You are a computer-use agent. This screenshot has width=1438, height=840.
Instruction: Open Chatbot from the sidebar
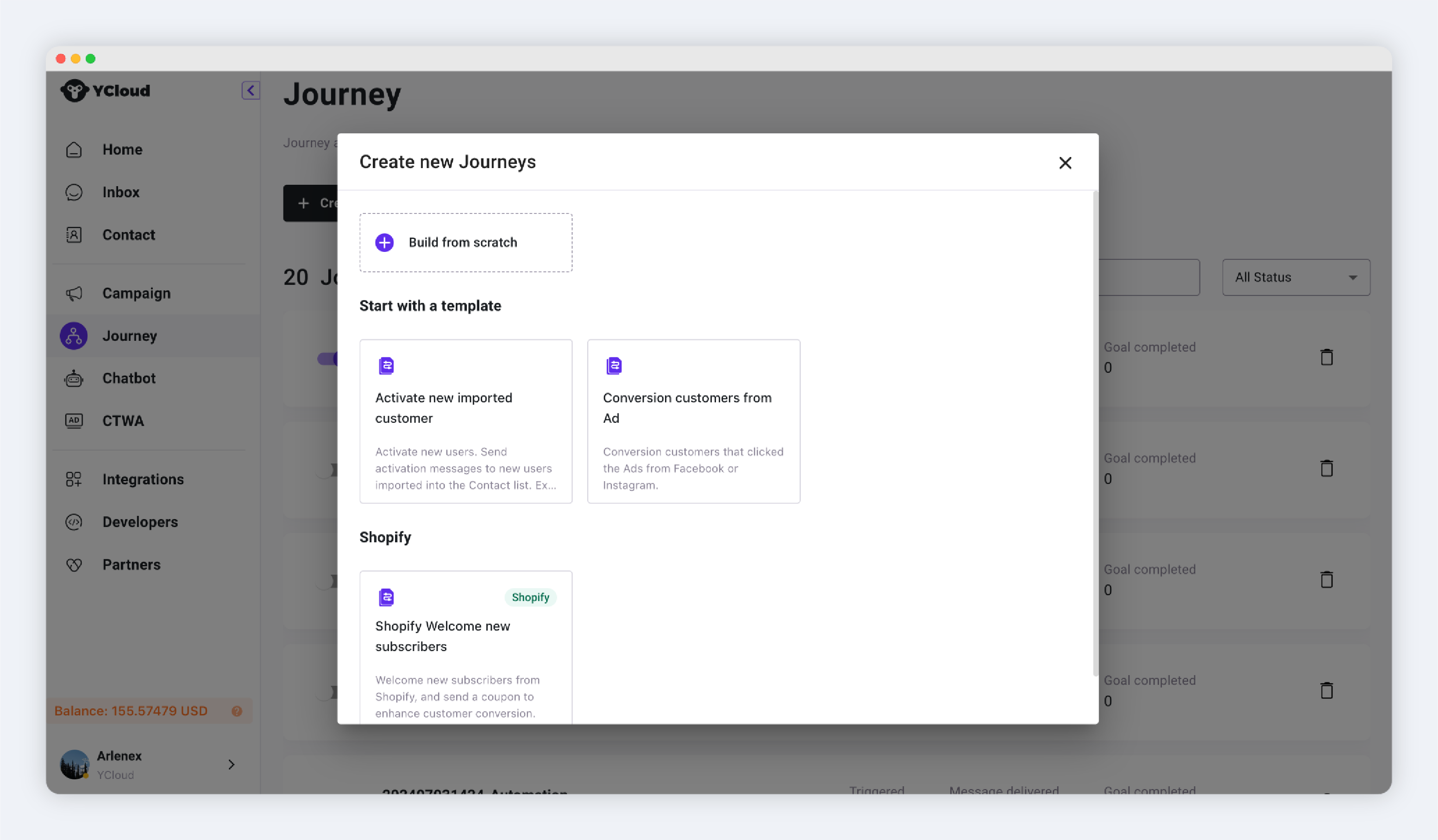tap(128, 378)
